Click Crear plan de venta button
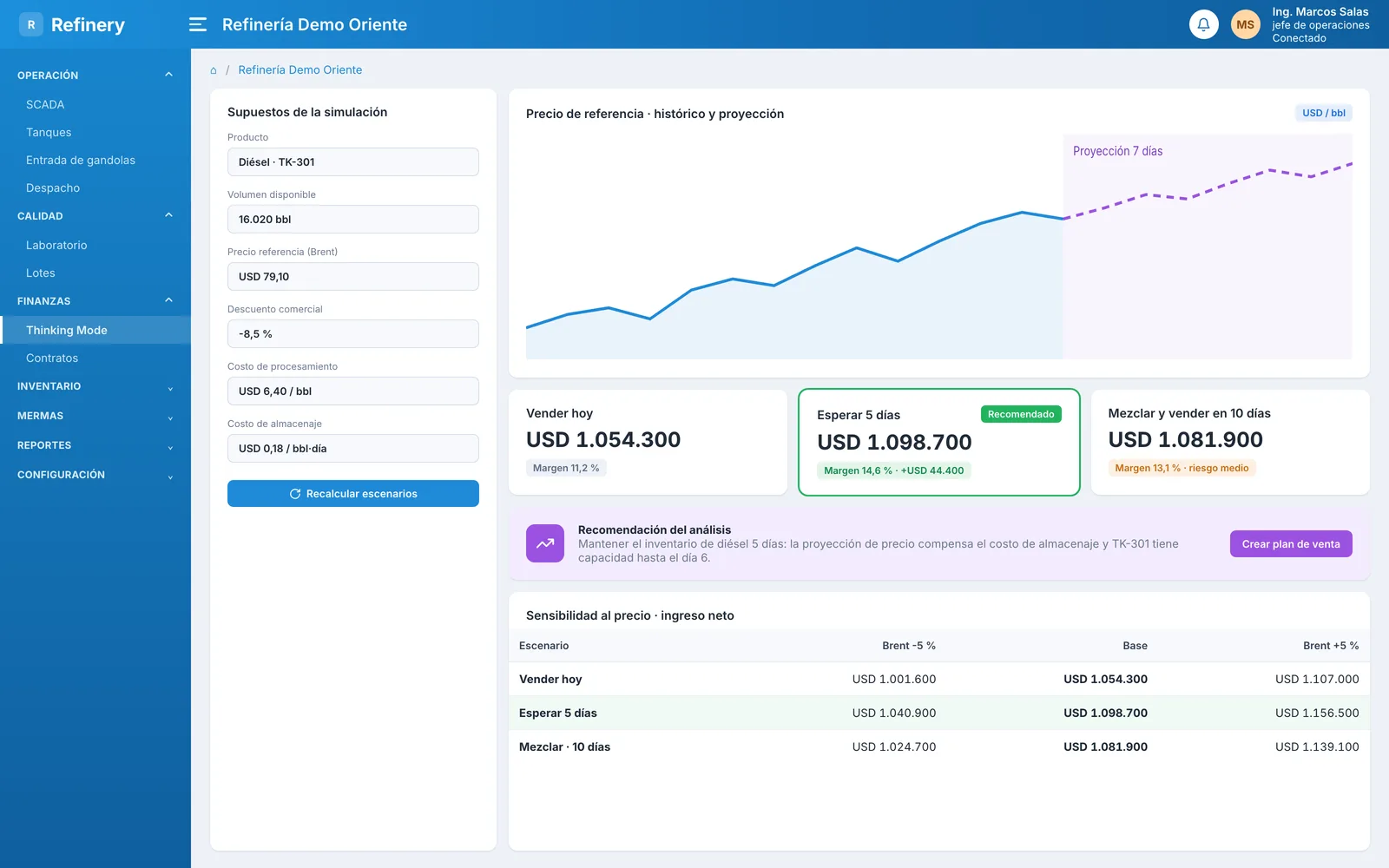 click(x=1291, y=544)
